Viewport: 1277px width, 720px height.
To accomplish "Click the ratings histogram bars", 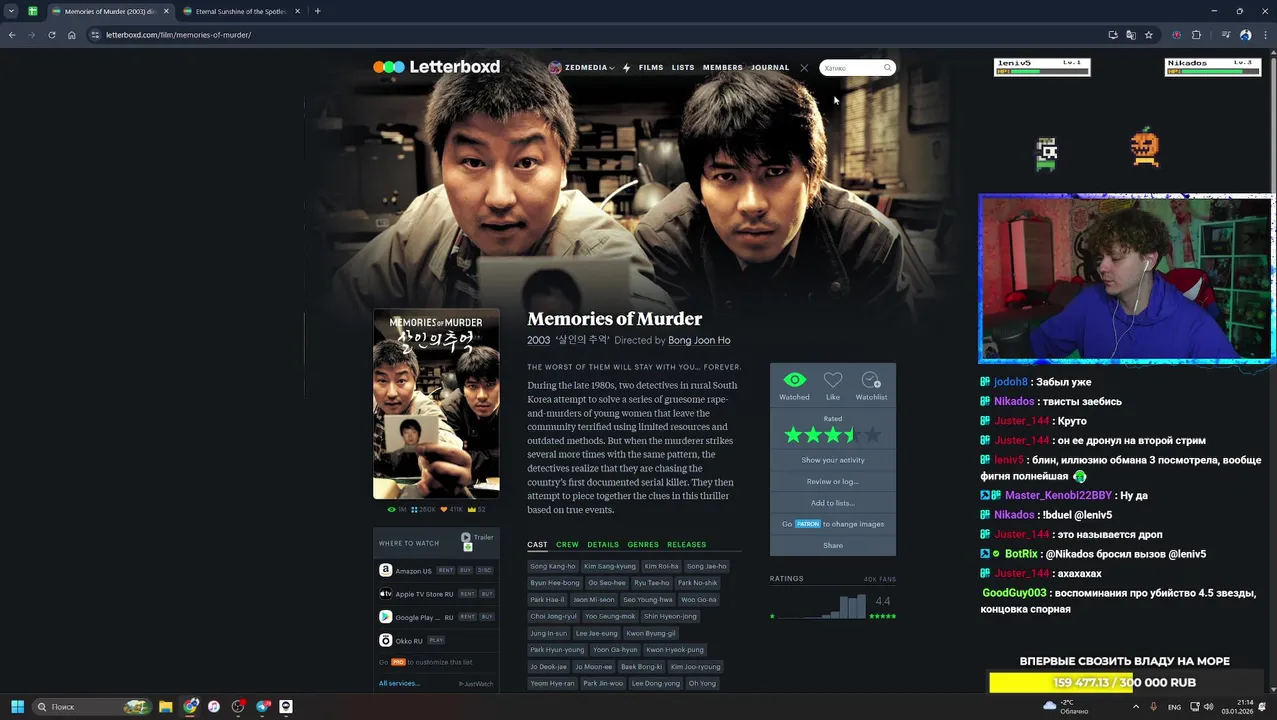I will (x=824, y=607).
